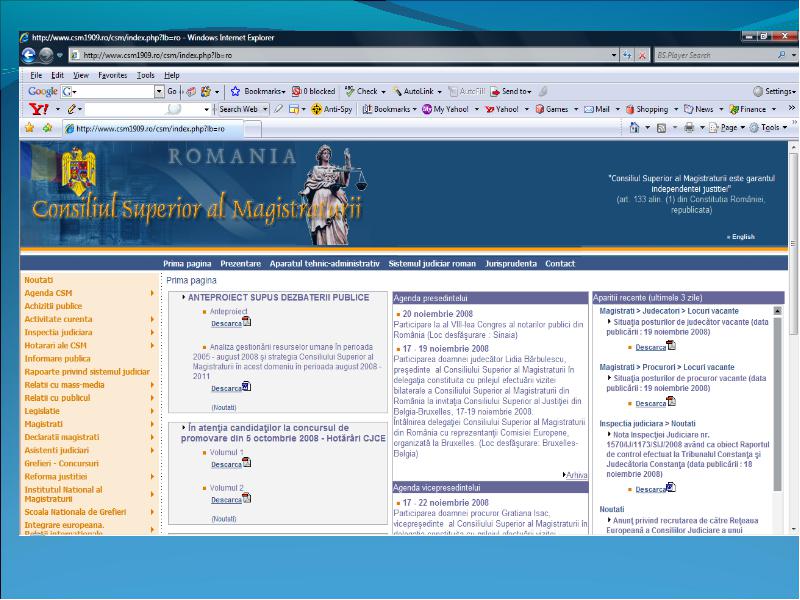Open the Yahoo Search Web dropdown arrow
Image resolution: width=800 pixels, height=600 pixels.
pos(265,109)
